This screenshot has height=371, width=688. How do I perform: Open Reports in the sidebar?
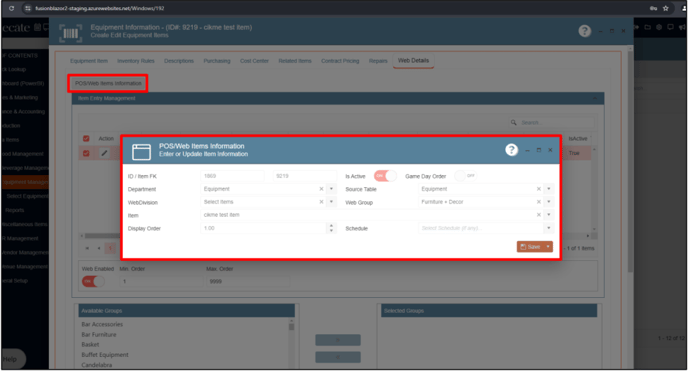[x=14, y=210]
